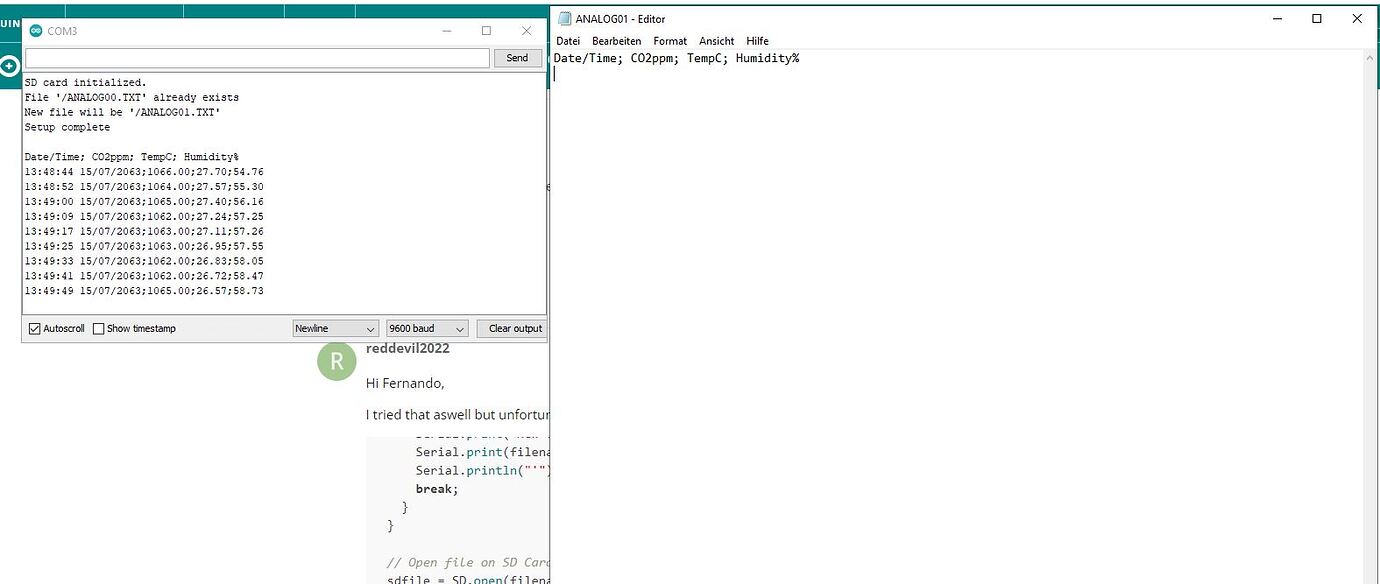Open the 9600 baud rate dropdown
The width and height of the screenshot is (1380, 584).
426,328
